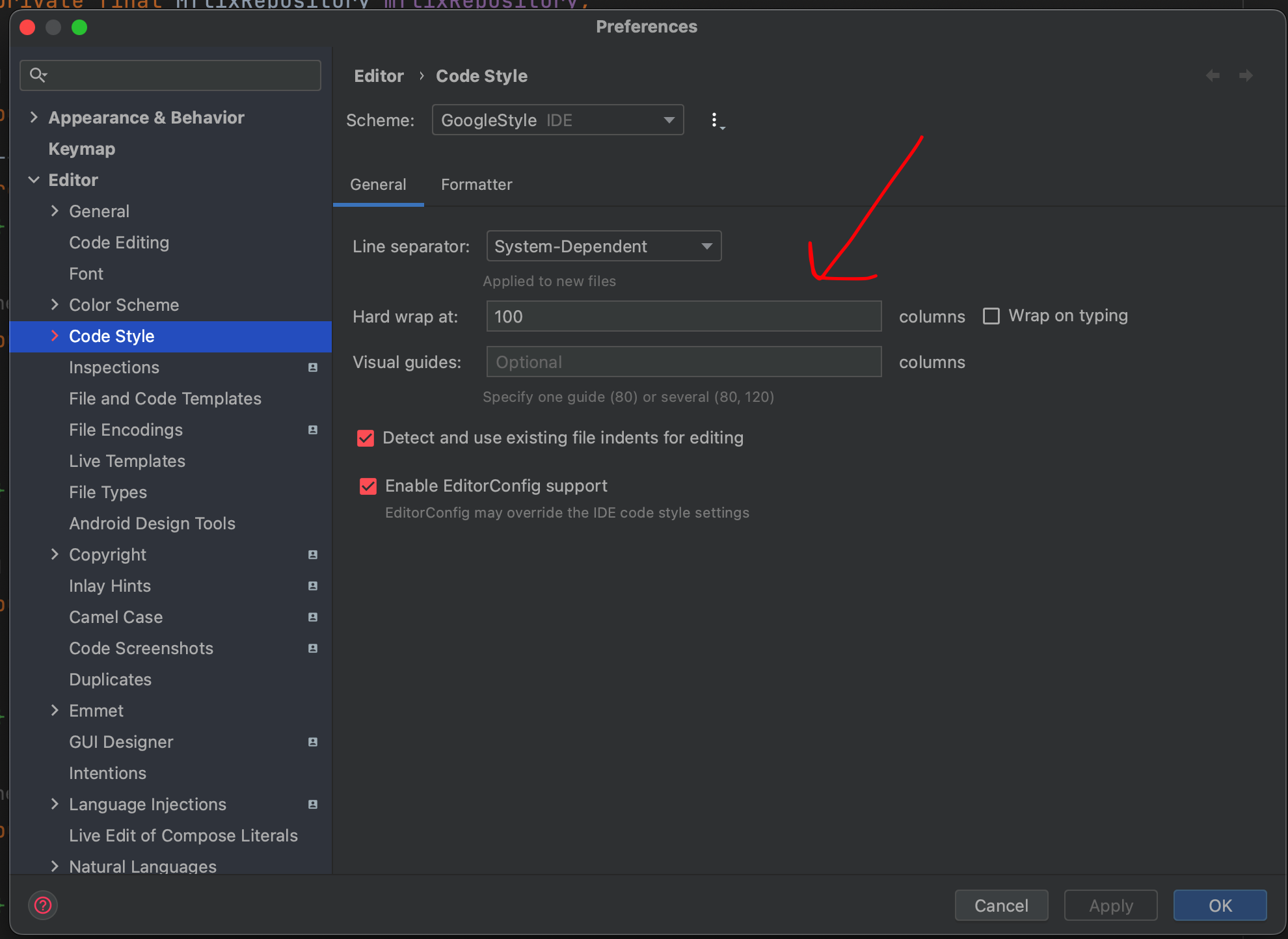The width and height of the screenshot is (1288, 939).
Task: Switch to the Formatter tab
Action: pos(476,185)
